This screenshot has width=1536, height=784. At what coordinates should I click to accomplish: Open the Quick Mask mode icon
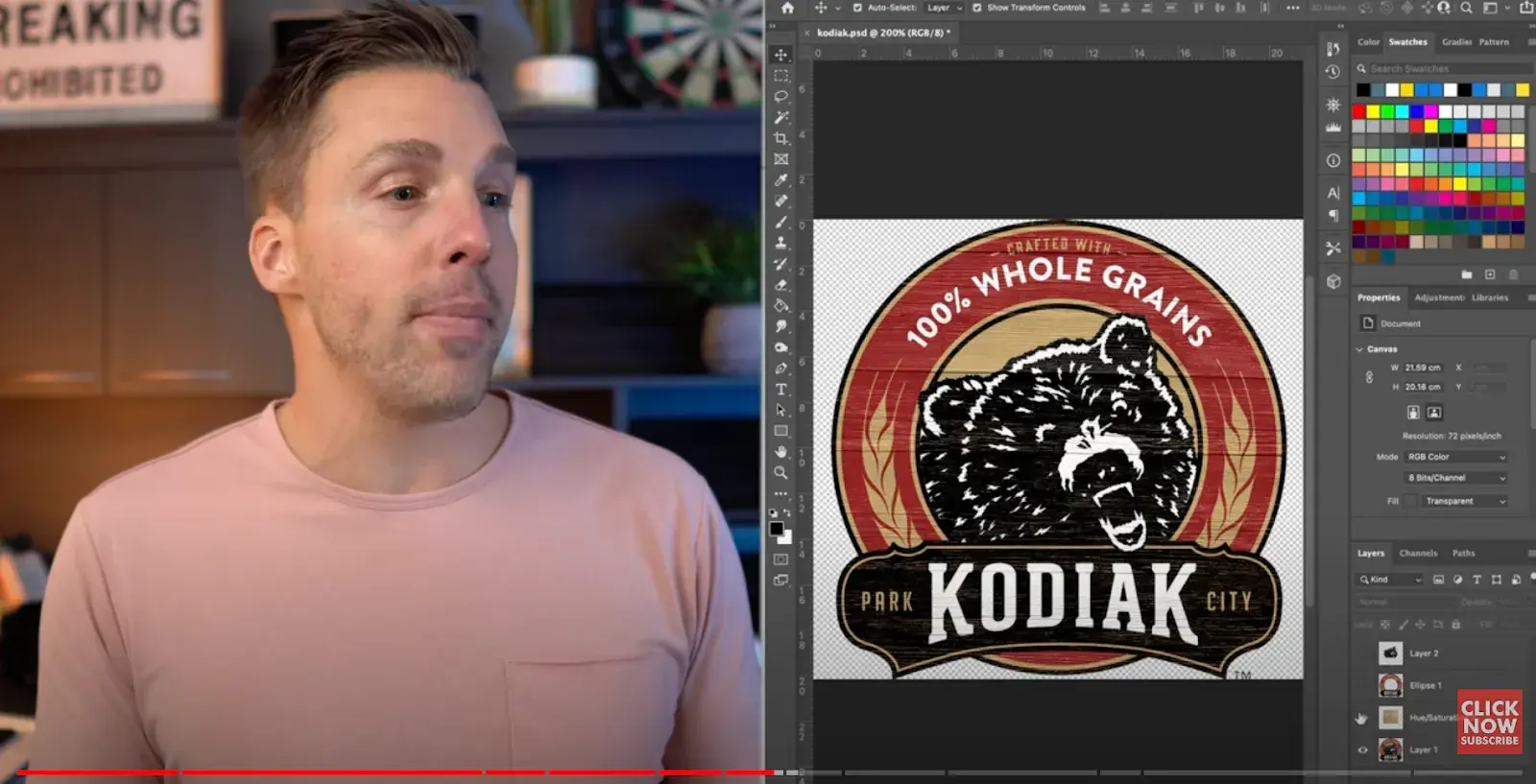780,559
